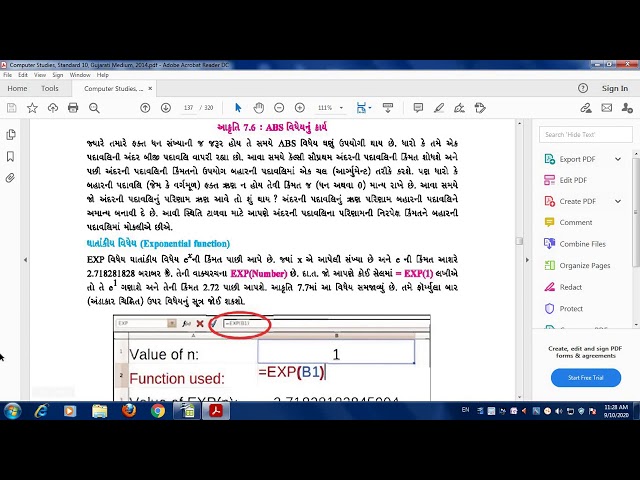Click the taskbar clock showing 11:28 AM

click(616, 411)
